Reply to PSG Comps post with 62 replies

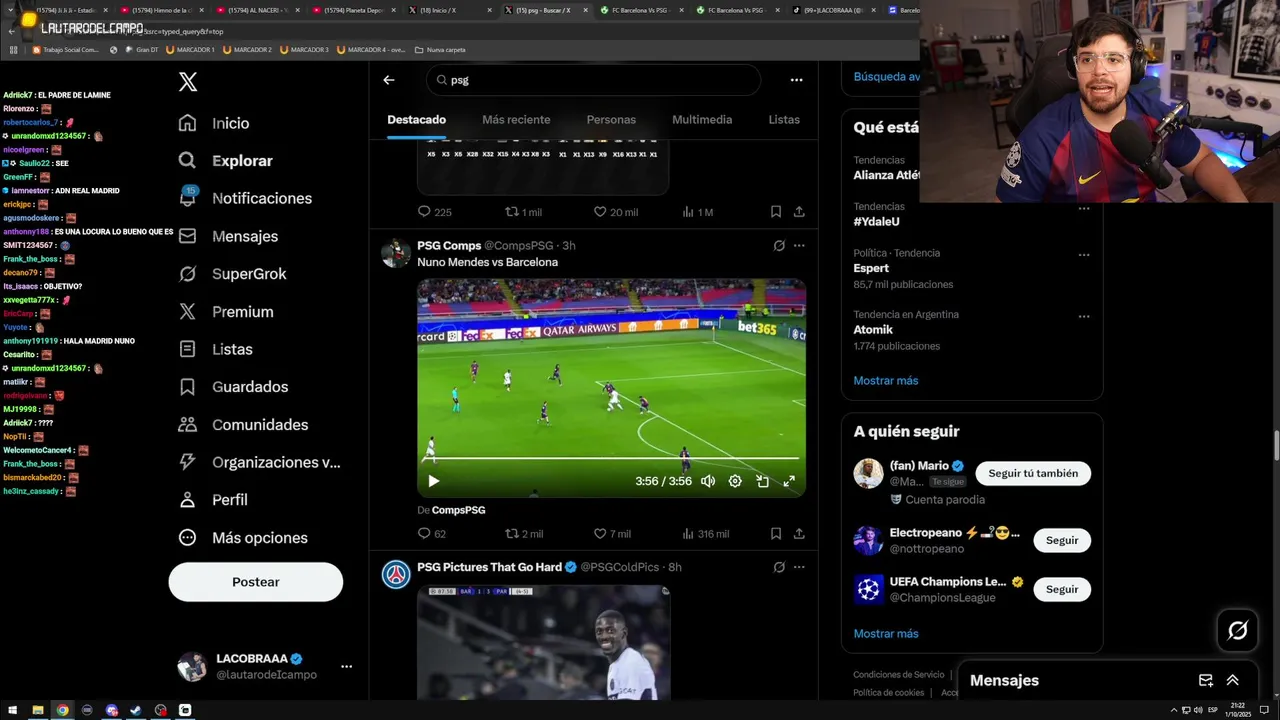point(432,534)
